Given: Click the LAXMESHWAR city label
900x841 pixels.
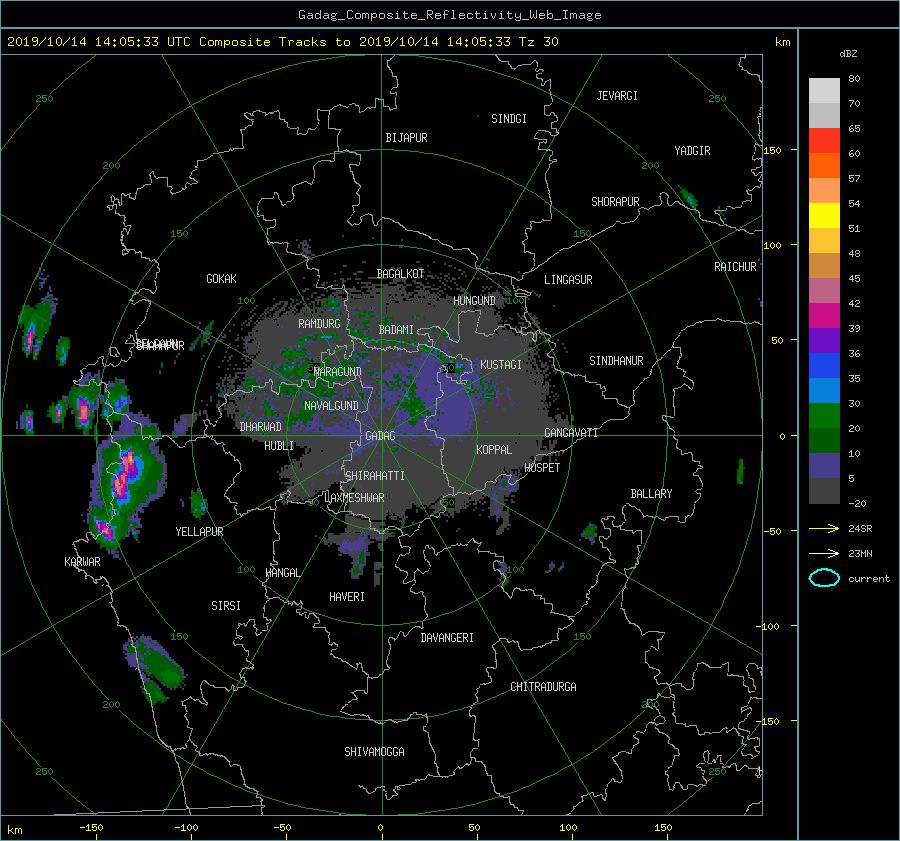Looking at the screenshot, I should coord(354,498).
